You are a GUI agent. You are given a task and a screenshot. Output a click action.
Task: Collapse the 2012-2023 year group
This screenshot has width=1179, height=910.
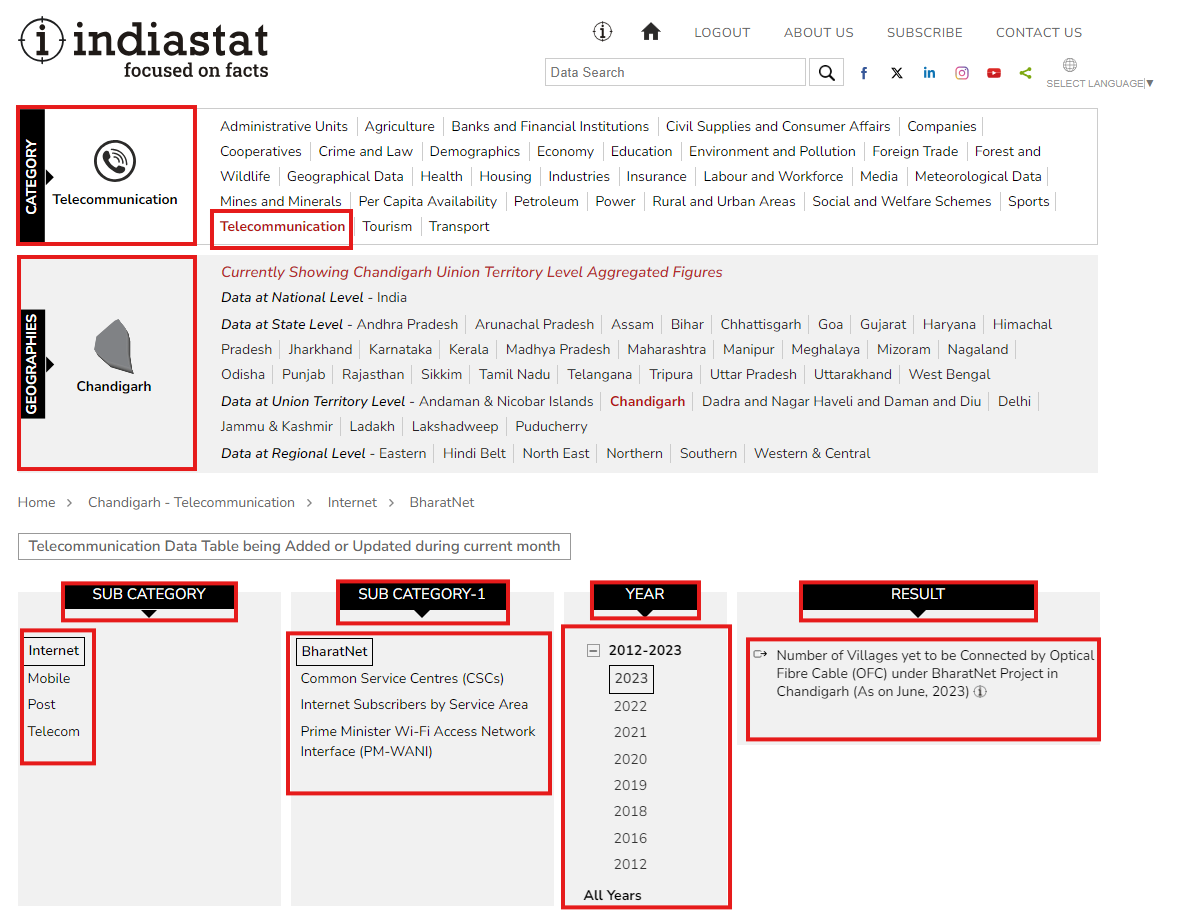[593, 650]
